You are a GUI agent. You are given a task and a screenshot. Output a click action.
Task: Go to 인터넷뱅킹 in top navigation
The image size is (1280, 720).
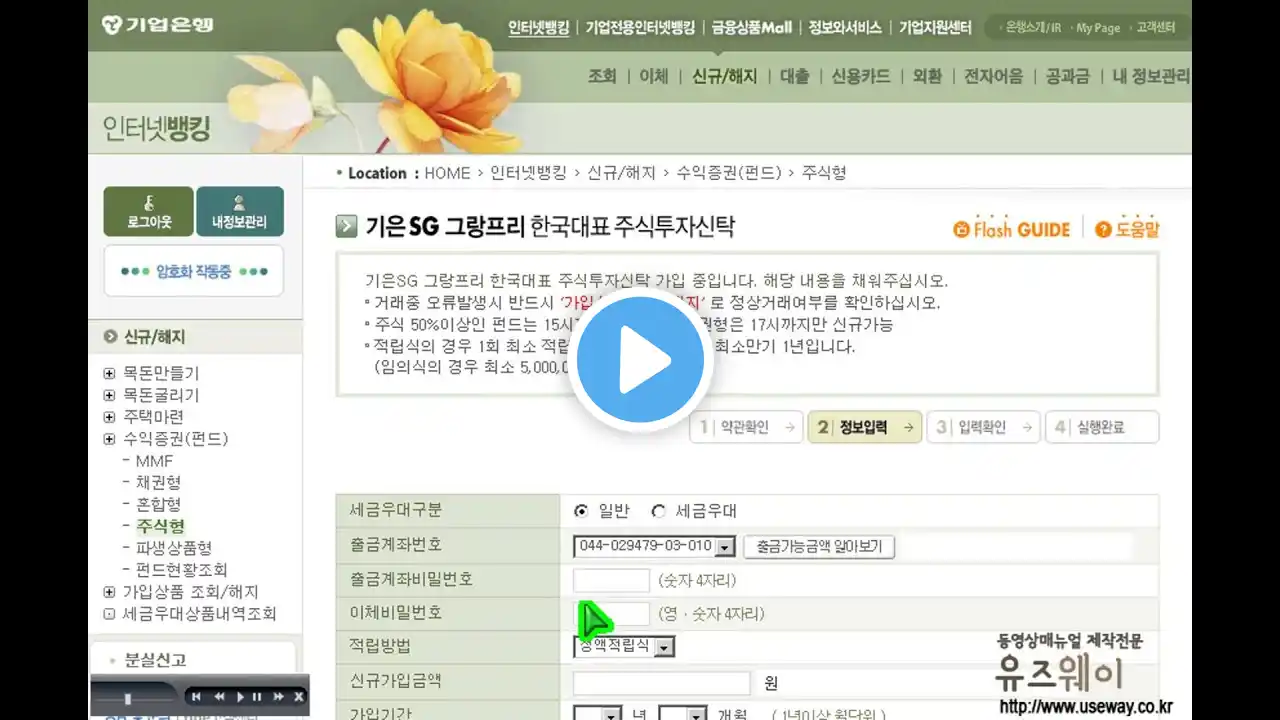pyautogui.click(x=538, y=28)
